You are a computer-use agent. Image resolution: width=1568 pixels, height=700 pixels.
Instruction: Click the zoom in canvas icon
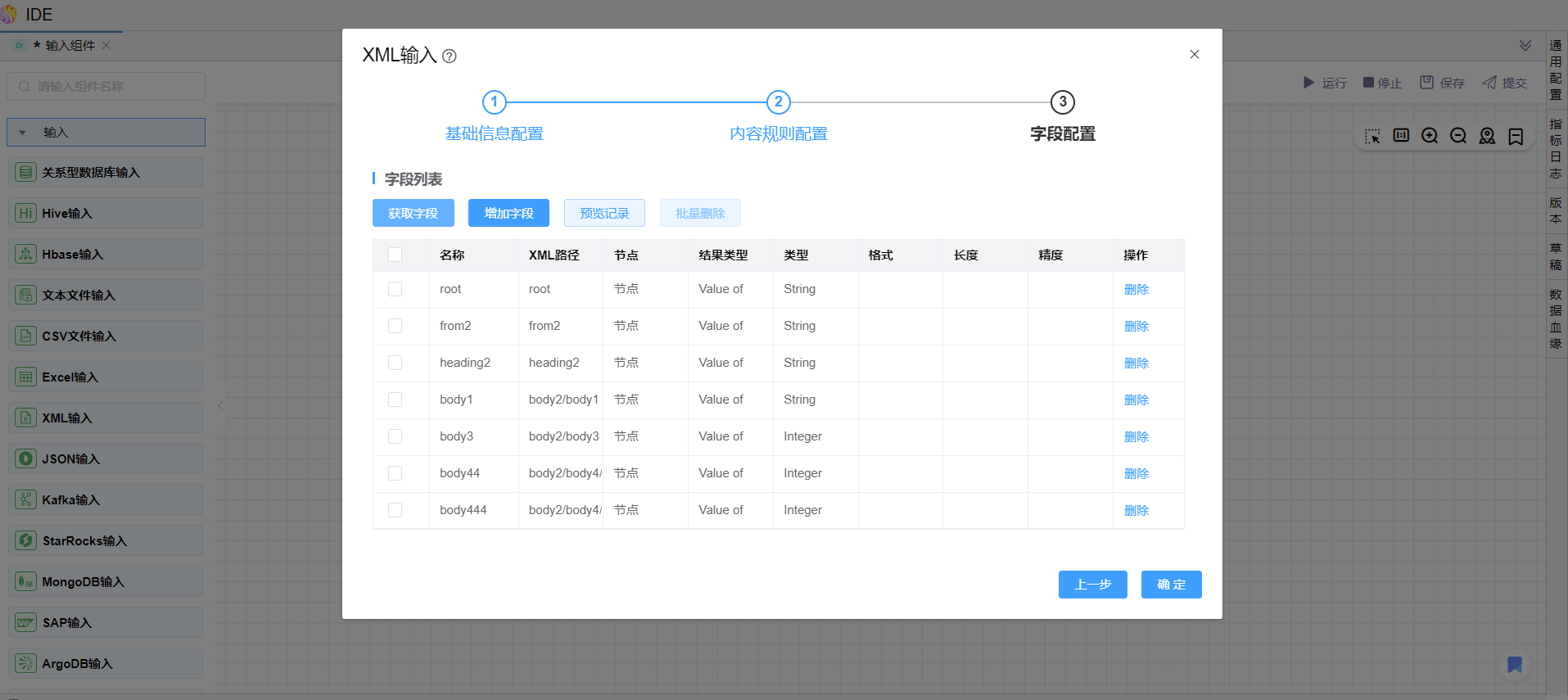(1430, 136)
